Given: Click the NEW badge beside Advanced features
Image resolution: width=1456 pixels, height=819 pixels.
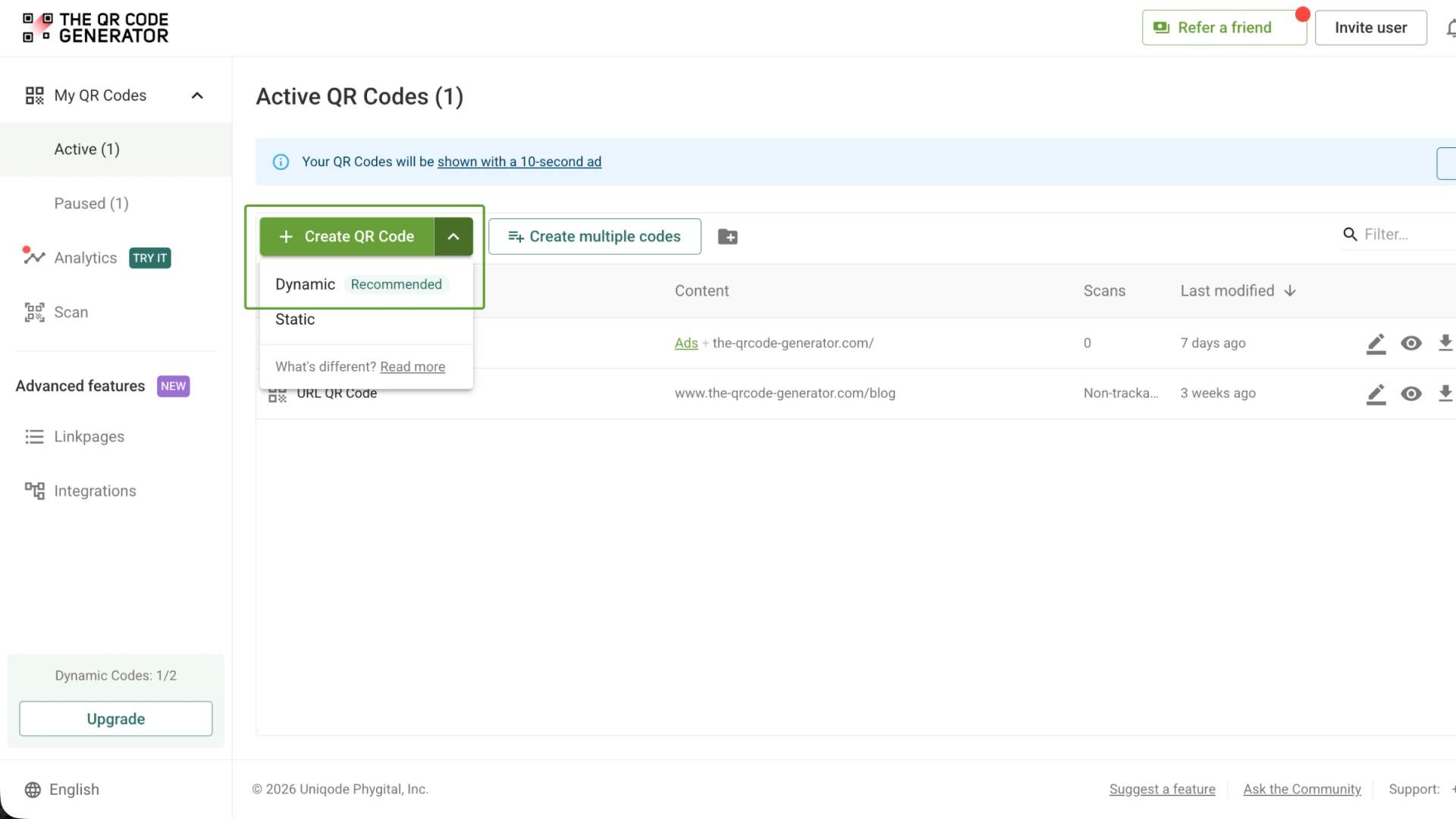Looking at the screenshot, I should [173, 386].
